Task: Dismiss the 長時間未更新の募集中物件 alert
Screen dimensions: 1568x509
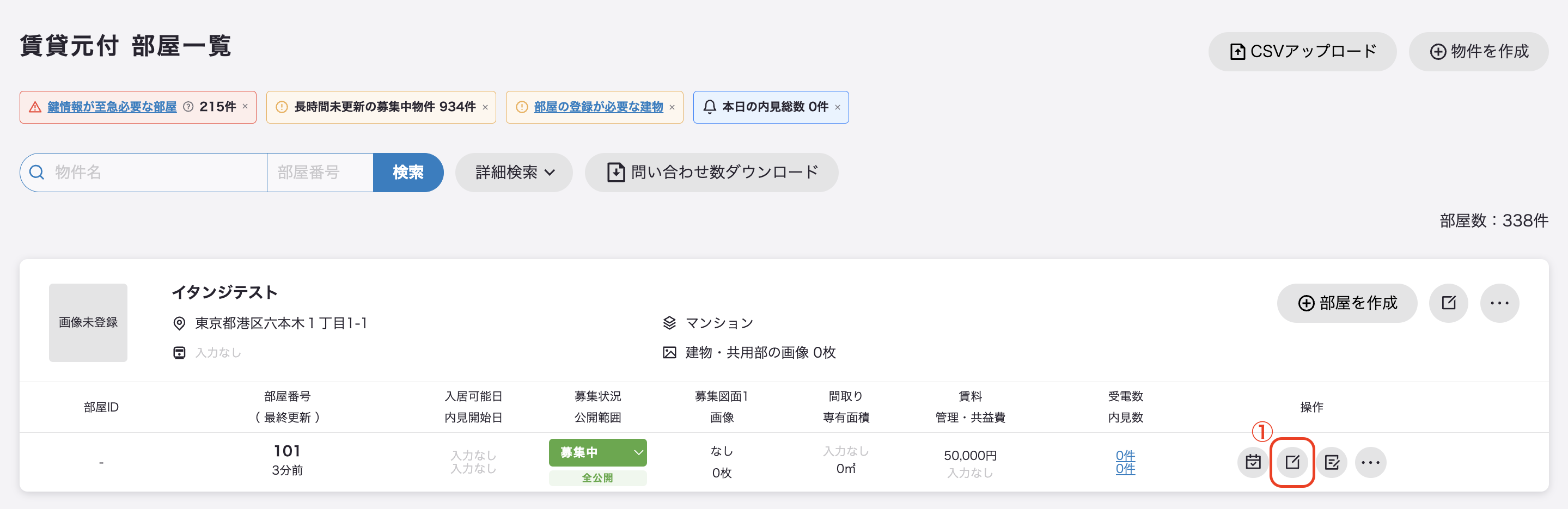Action: tap(485, 108)
